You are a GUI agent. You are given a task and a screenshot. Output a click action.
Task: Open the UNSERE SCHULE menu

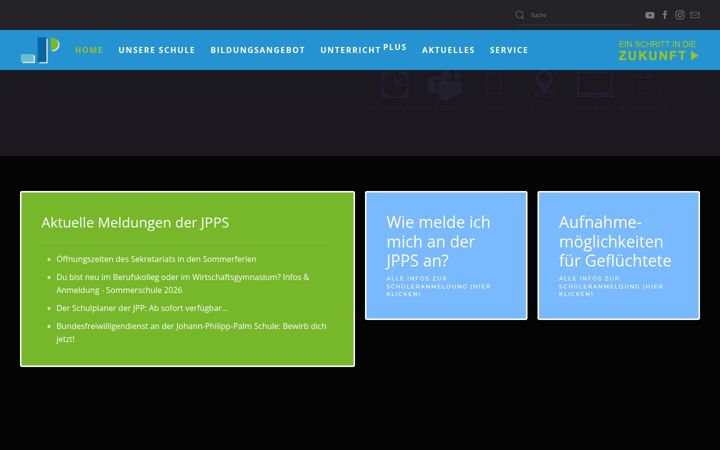[157, 50]
